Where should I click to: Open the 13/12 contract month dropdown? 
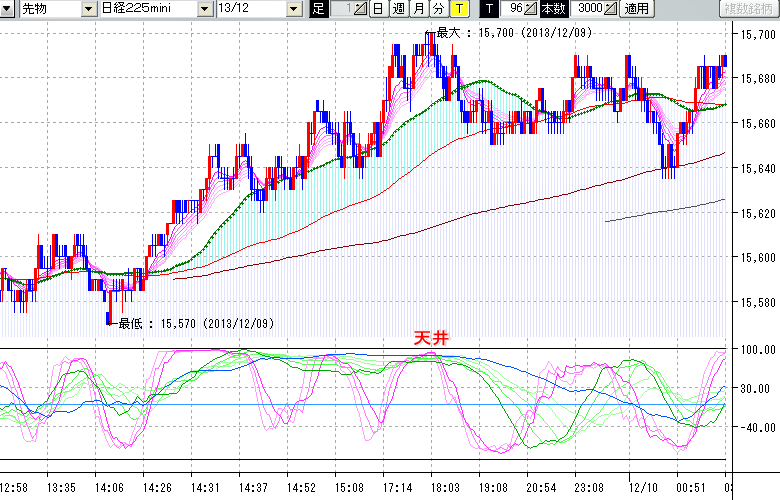click(293, 9)
